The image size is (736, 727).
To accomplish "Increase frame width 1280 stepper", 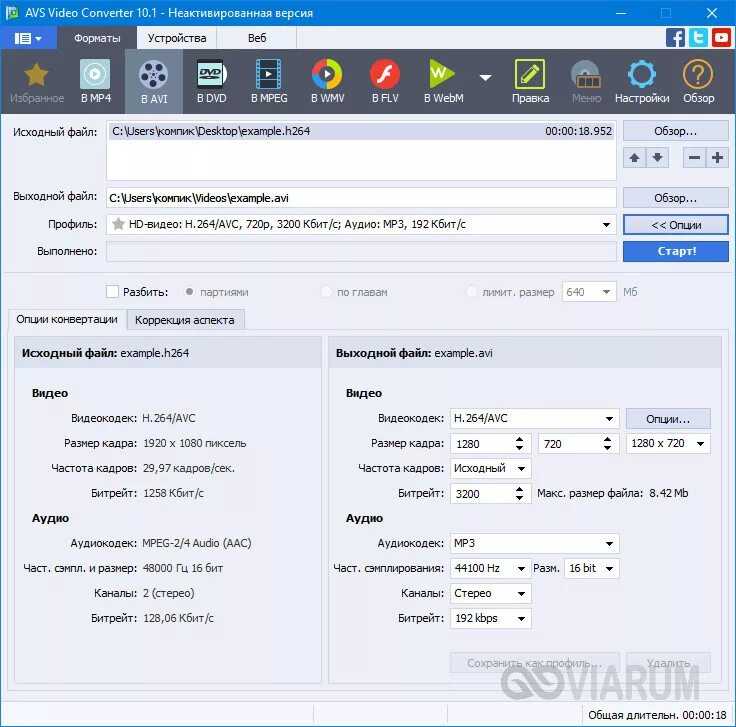I will [519, 439].
